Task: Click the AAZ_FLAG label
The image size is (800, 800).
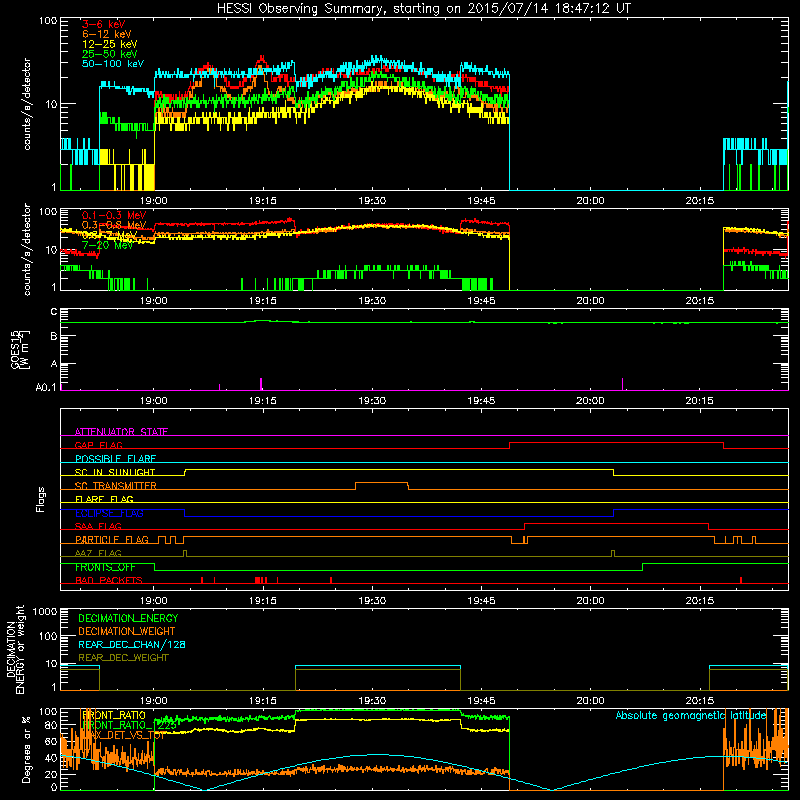Action: (x=98, y=553)
